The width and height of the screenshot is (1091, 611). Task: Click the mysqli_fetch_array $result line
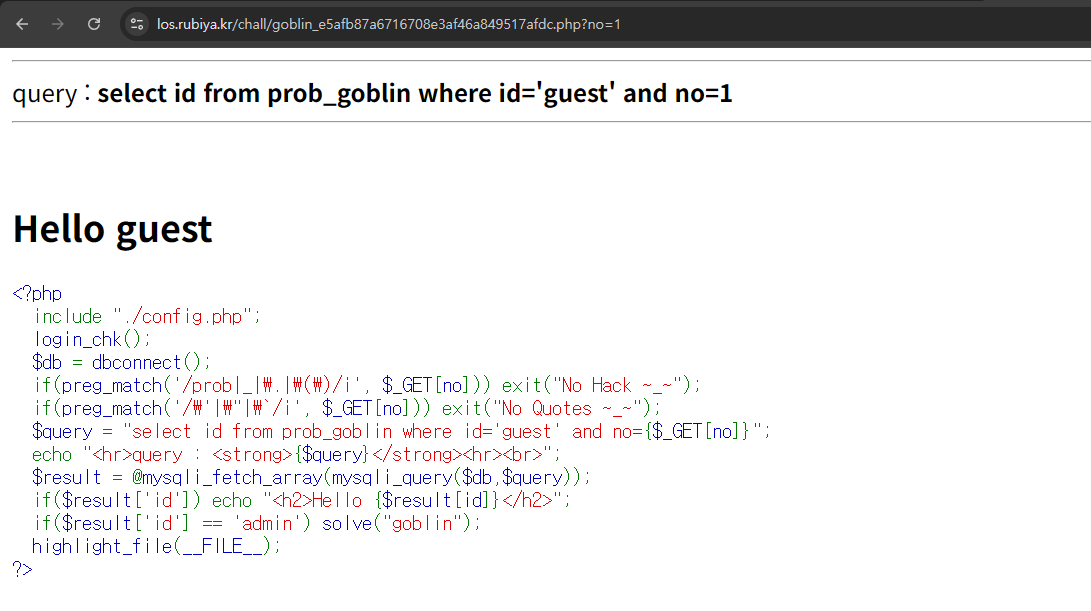(311, 477)
